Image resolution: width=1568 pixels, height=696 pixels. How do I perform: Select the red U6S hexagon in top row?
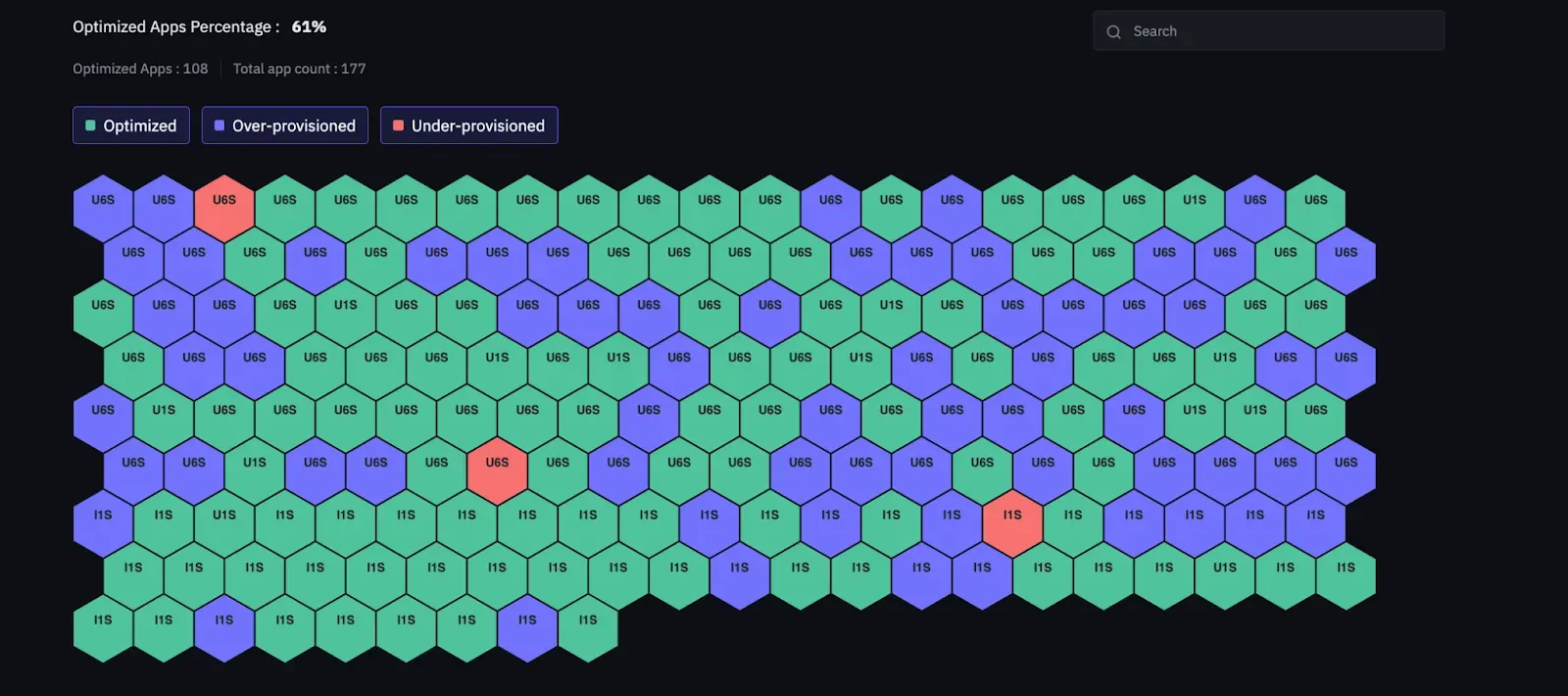pyautogui.click(x=224, y=209)
